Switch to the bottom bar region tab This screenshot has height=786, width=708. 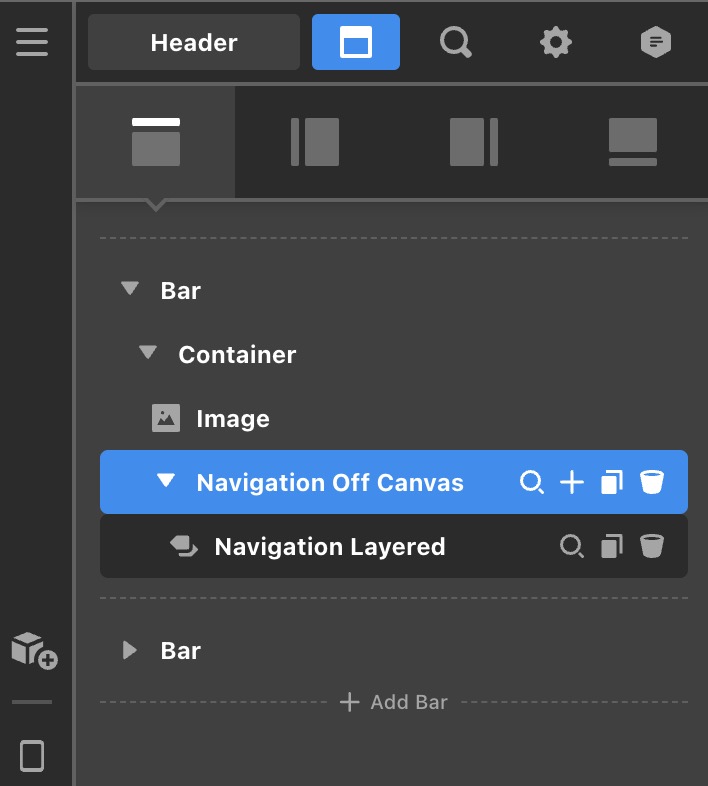tap(633, 142)
